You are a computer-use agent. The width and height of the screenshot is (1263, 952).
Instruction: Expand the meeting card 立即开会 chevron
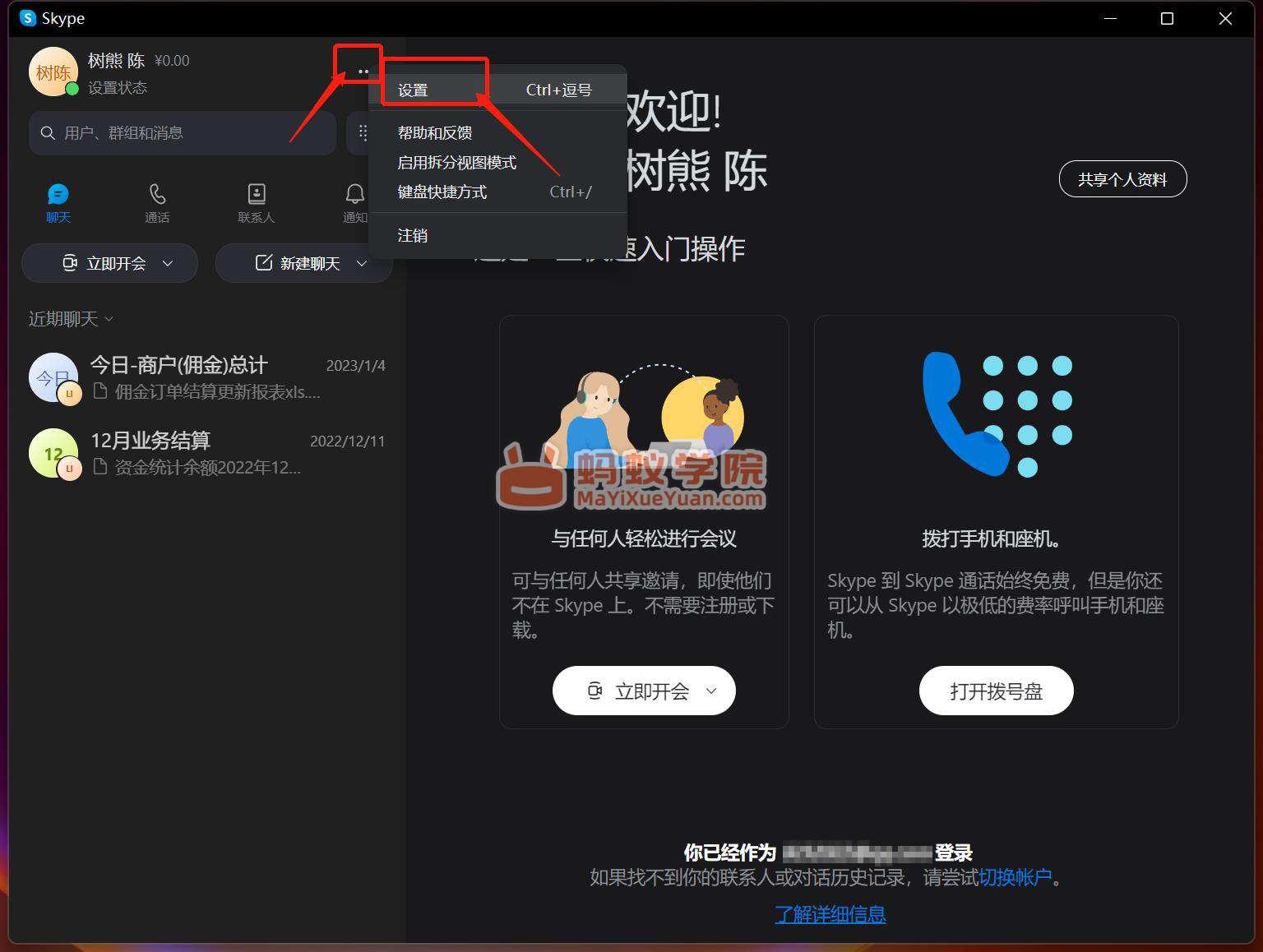click(x=711, y=691)
